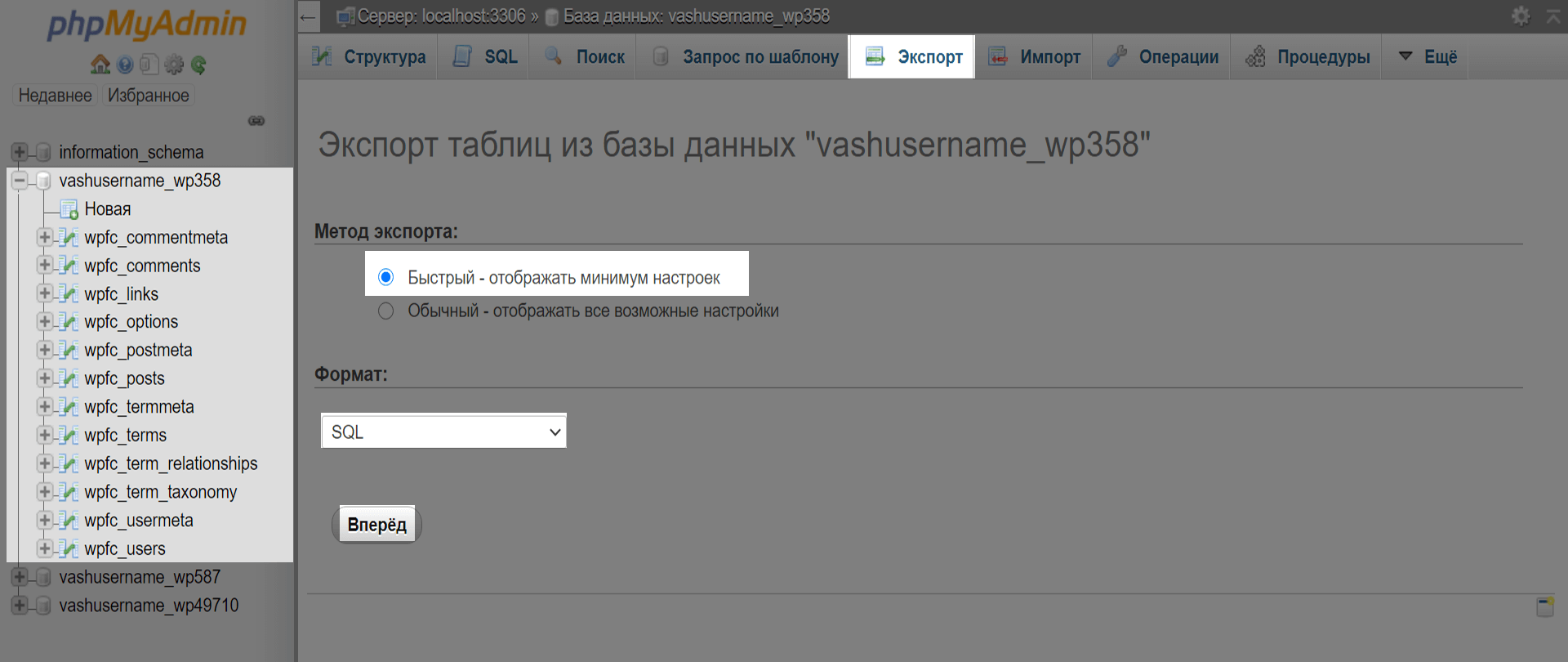Open page settings gear at top right
The height and width of the screenshot is (662, 1568).
[1521, 16]
